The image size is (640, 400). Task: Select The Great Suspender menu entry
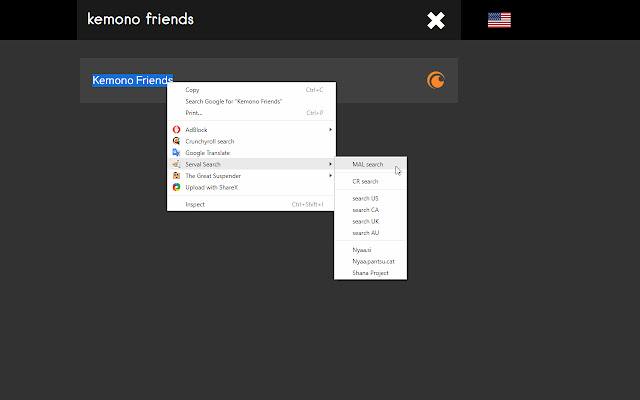click(x=251, y=176)
